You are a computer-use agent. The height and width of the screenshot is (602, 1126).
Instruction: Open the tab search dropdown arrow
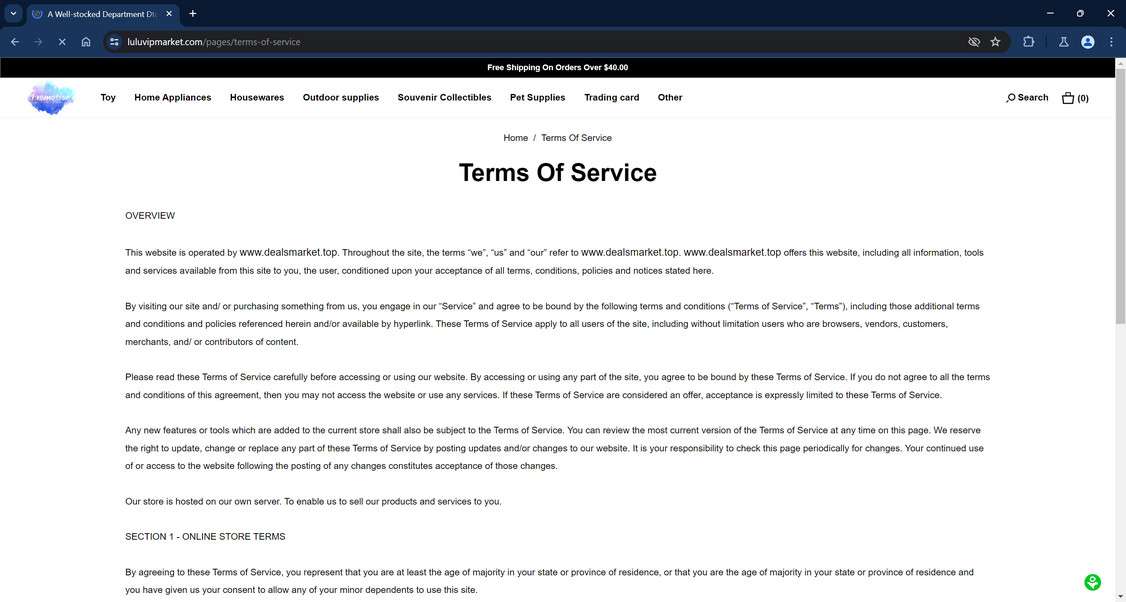click(x=13, y=14)
